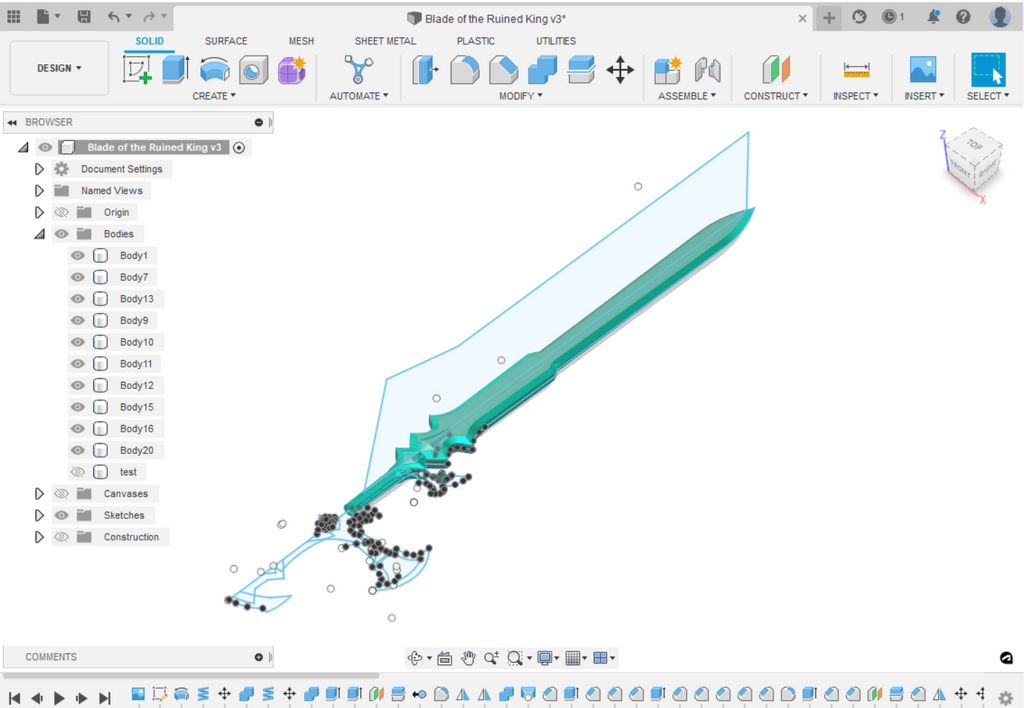Expand the Sketches folder
The width and height of the screenshot is (1024, 708).
click(x=40, y=516)
